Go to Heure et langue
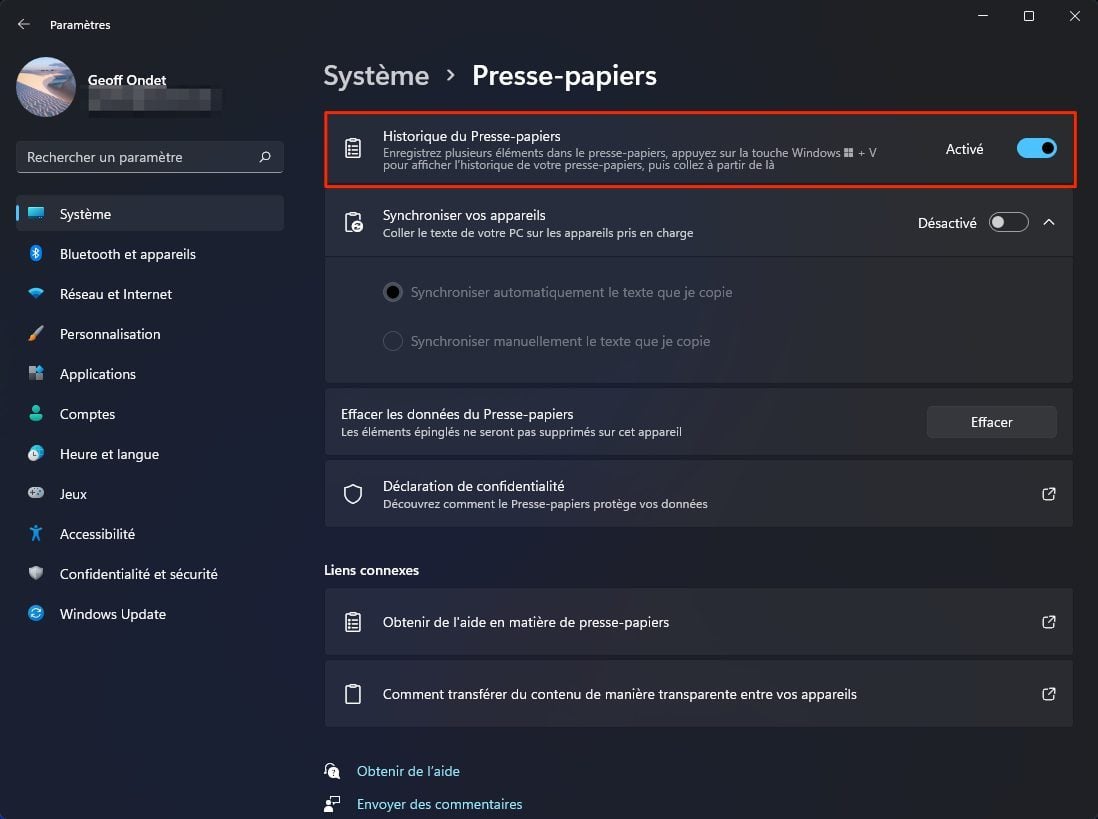This screenshot has width=1098, height=819. pyautogui.click(x=150, y=453)
